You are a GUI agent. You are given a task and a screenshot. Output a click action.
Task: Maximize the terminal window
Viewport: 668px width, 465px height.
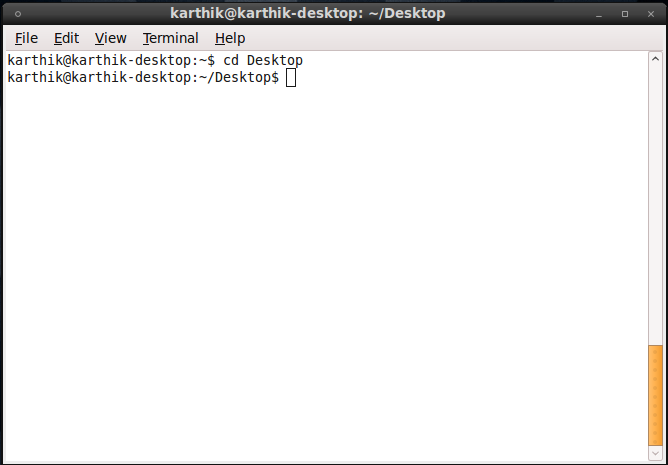click(x=625, y=14)
